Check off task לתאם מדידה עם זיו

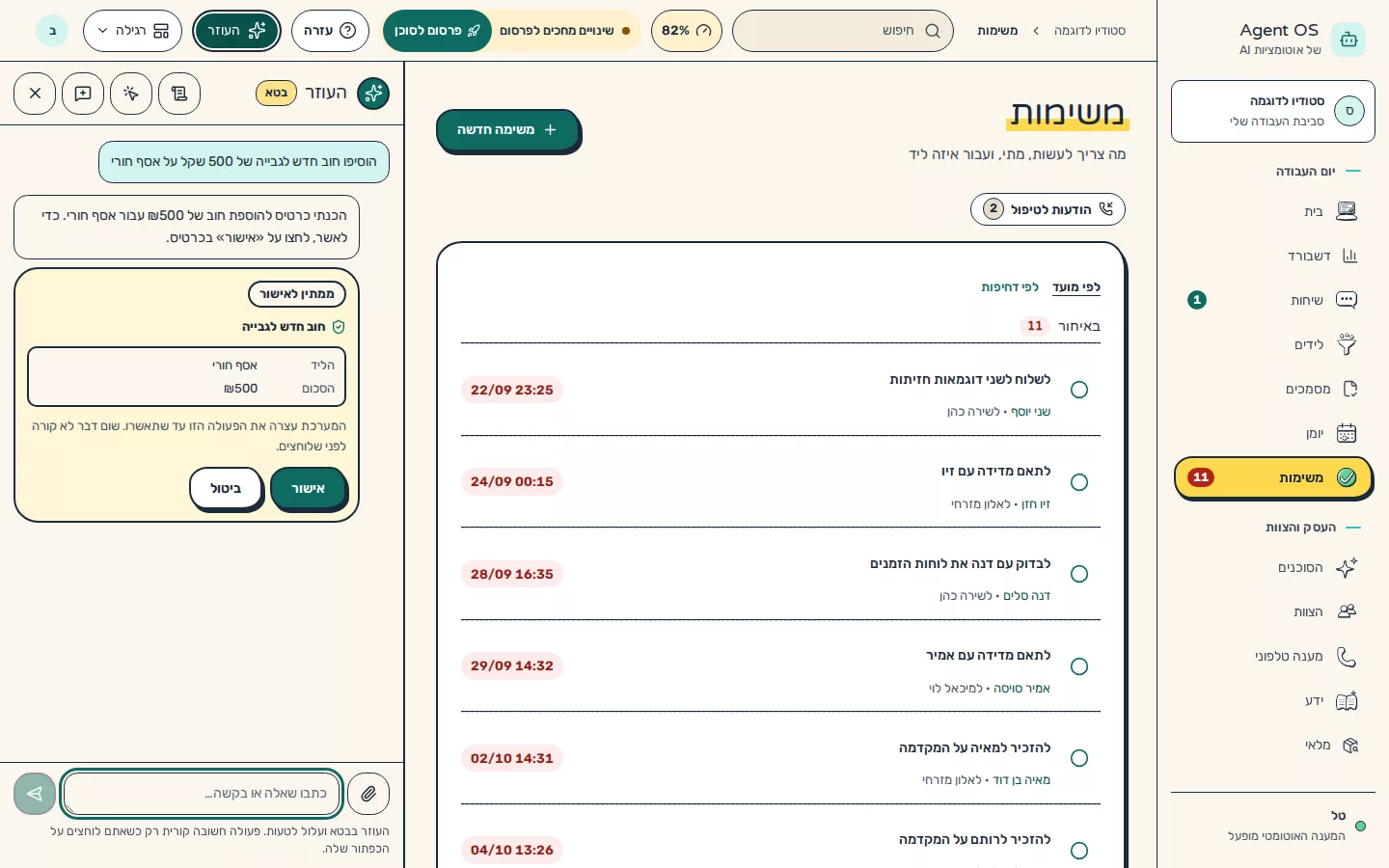click(1079, 482)
